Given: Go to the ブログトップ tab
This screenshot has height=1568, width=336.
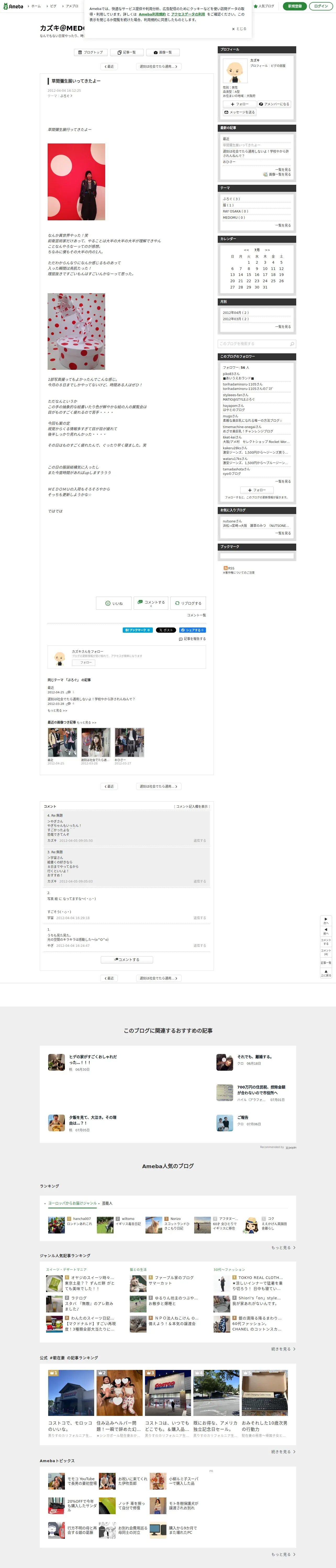Looking at the screenshot, I should [90, 52].
